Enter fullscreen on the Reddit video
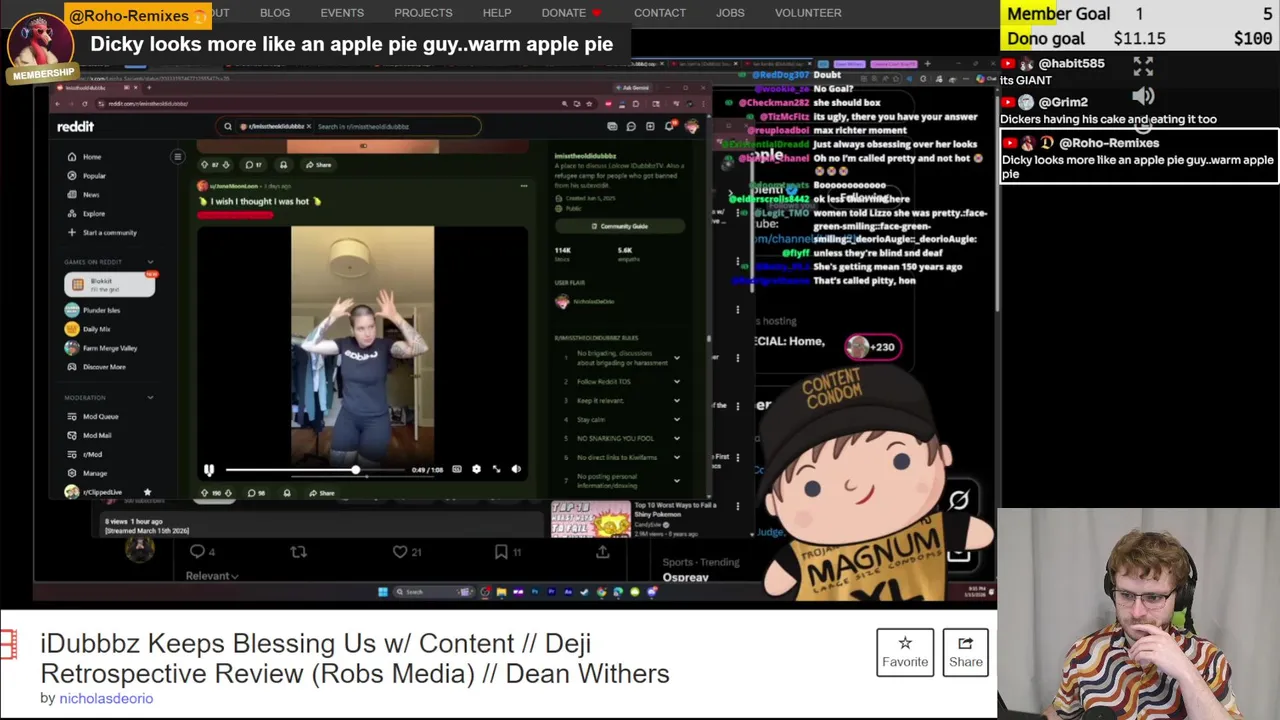The width and height of the screenshot is (1280, 720). pos(496,469)
